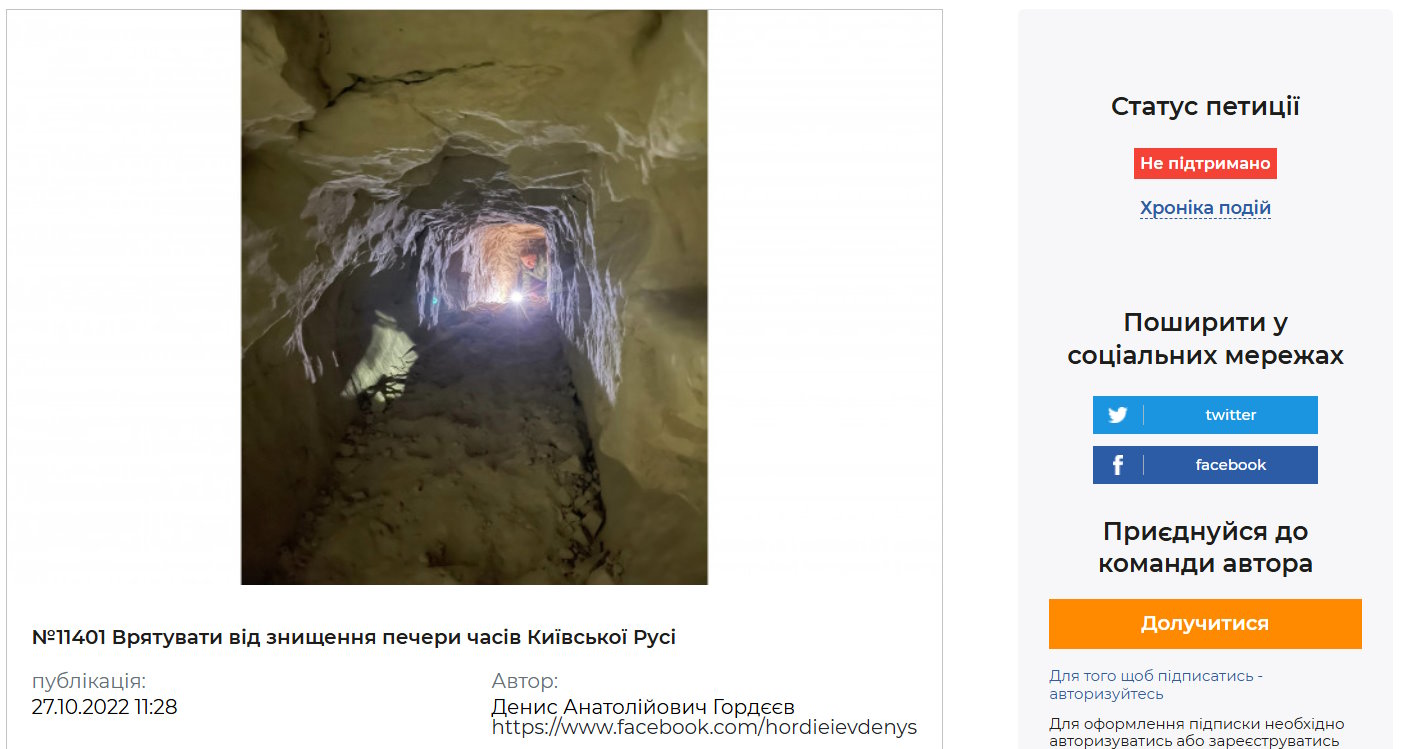Image resolution: width=1404 pixels, height=749 pixels.
Task: Click the Автор: label
Action: click(524, 681)
